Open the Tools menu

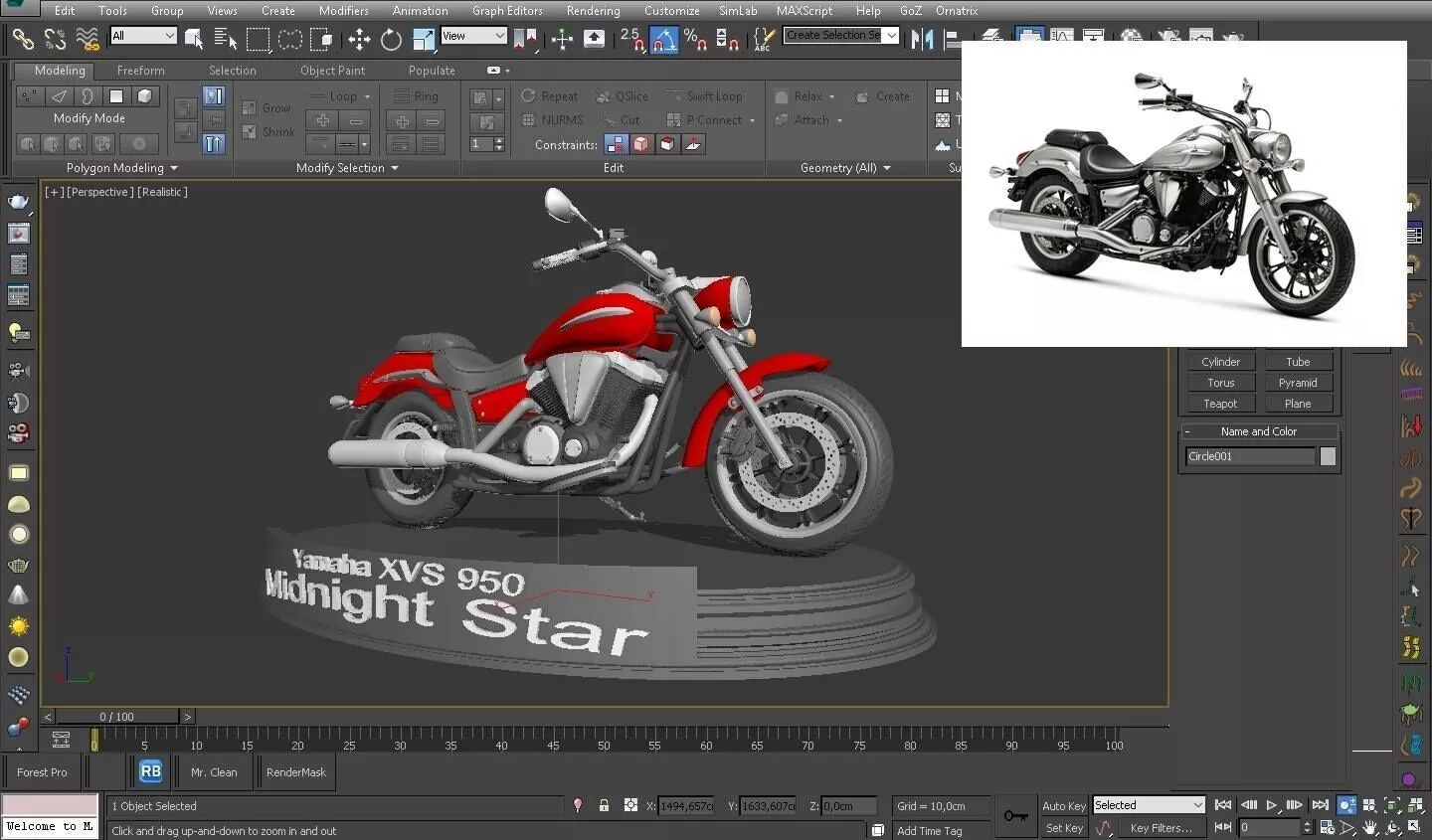pyautogui.click(x=112, y=11)
